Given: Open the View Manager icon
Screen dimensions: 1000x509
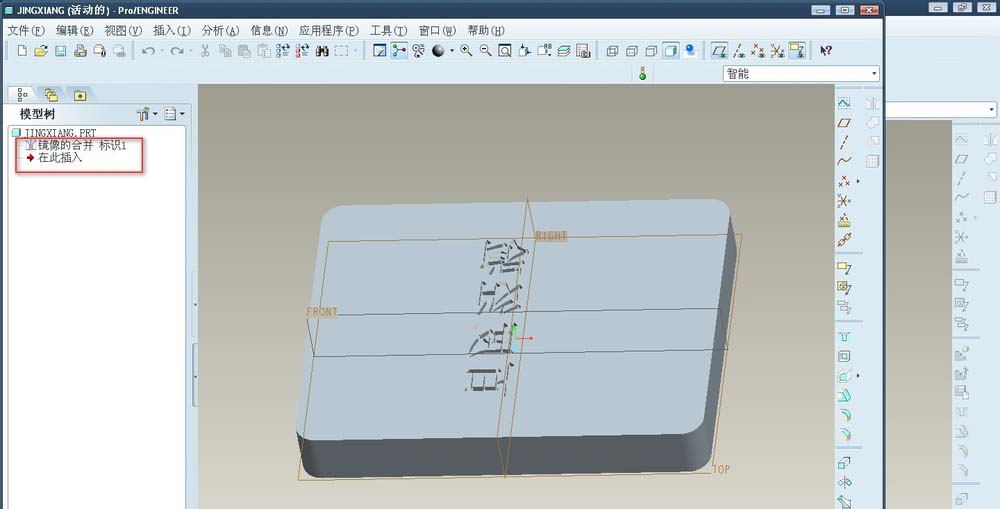Looking at the screenshot, I should pos(583,51).
